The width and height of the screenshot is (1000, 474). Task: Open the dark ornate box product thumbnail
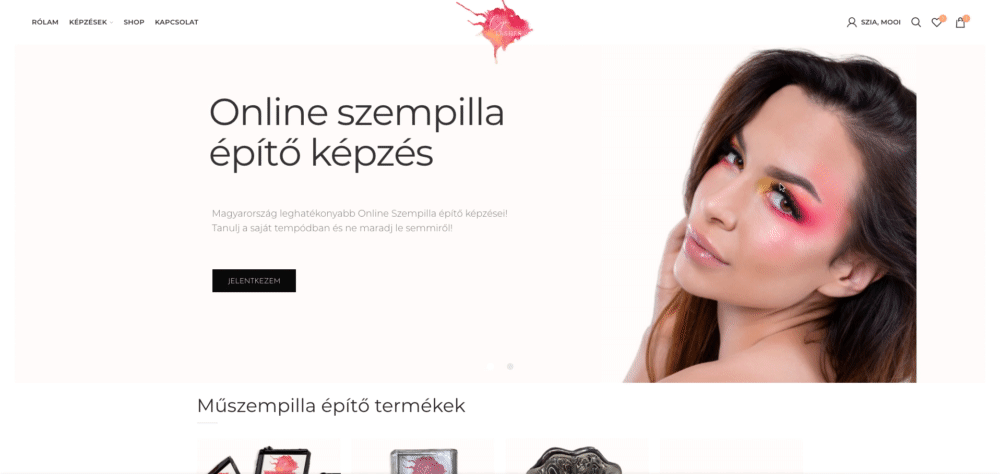[577, 457]
